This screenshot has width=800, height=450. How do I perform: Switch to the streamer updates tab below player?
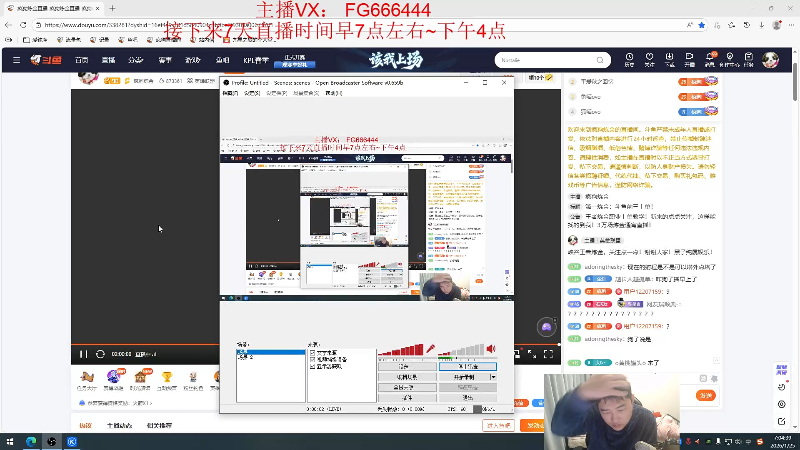119,426
